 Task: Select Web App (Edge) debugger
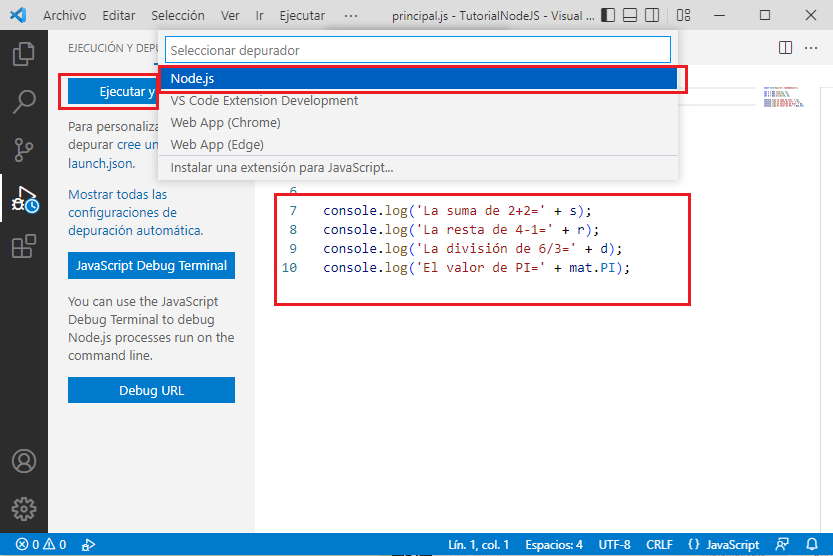click(x=418, y=144)
